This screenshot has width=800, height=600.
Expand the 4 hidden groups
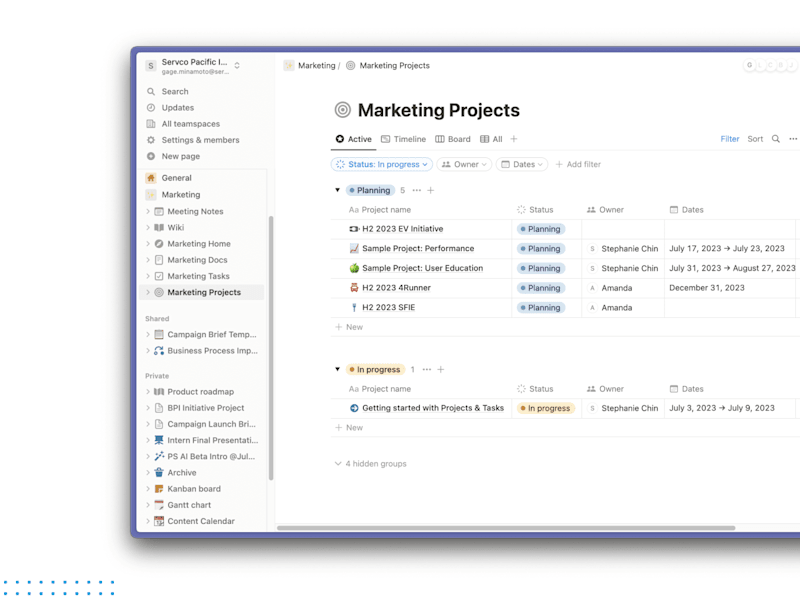click(371, 464)
